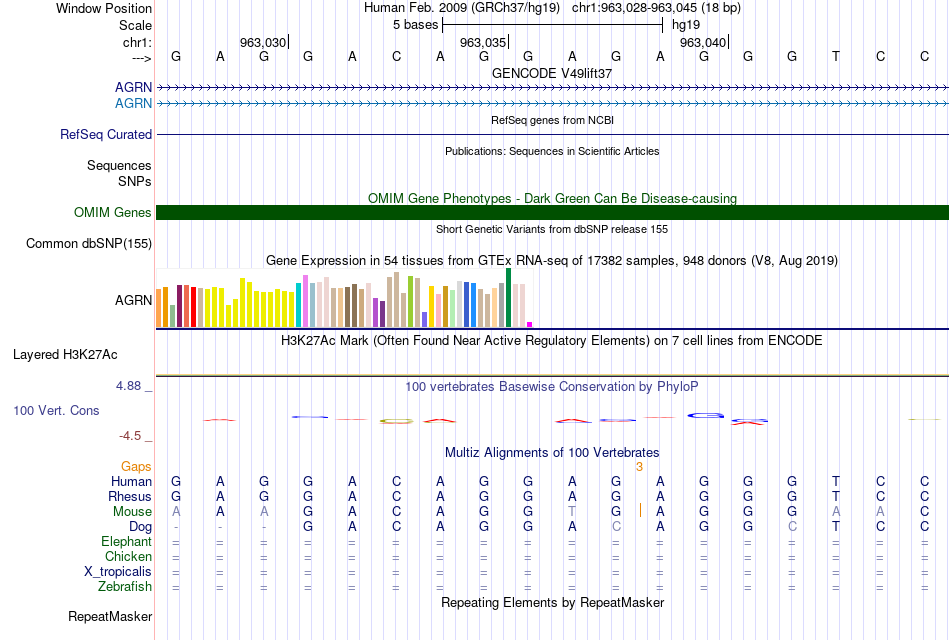Click the short magenta bar ending GTEx chart

pos(530,324)
